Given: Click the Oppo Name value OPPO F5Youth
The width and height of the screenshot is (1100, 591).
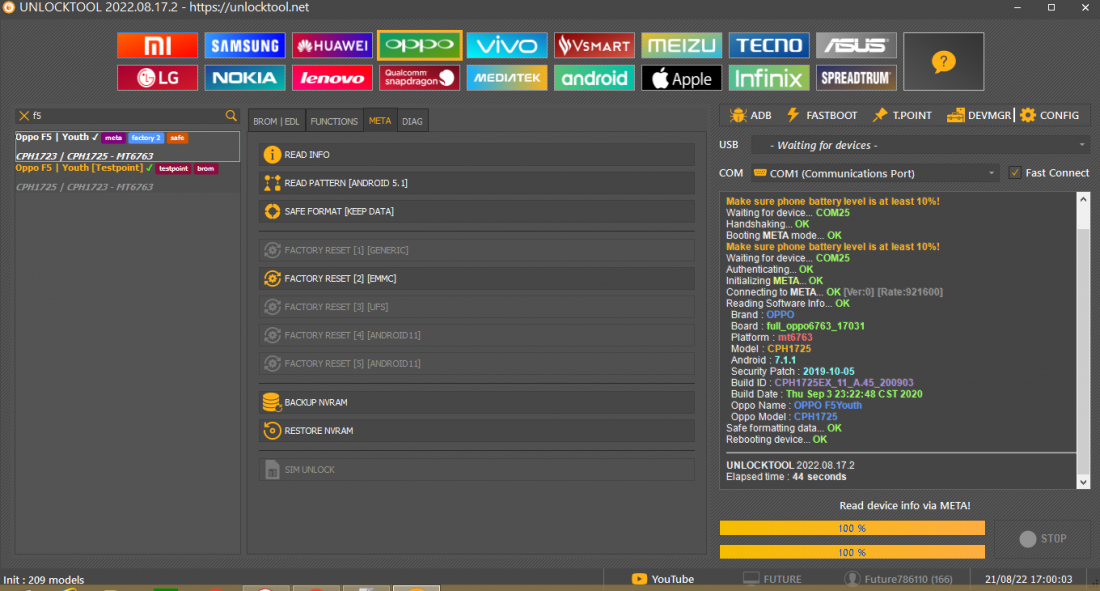Looking at the screenshot, I should (828, 405).
